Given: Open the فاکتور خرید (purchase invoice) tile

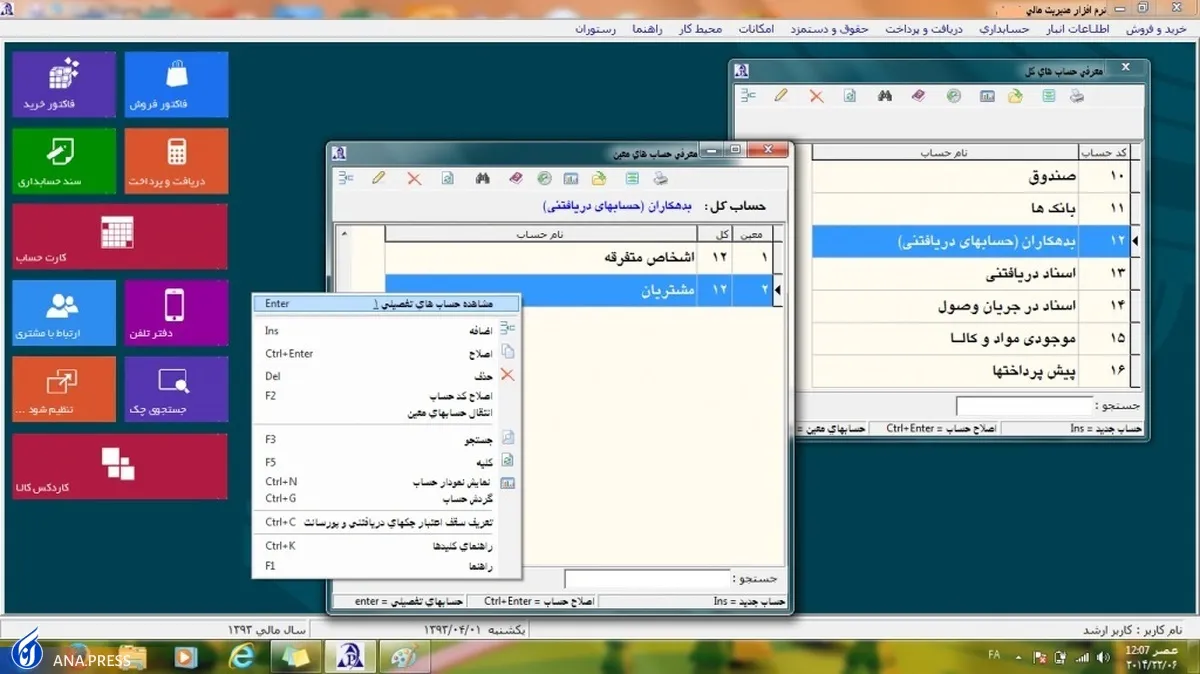Looking at the screenshot, I should tap(64, 84).
